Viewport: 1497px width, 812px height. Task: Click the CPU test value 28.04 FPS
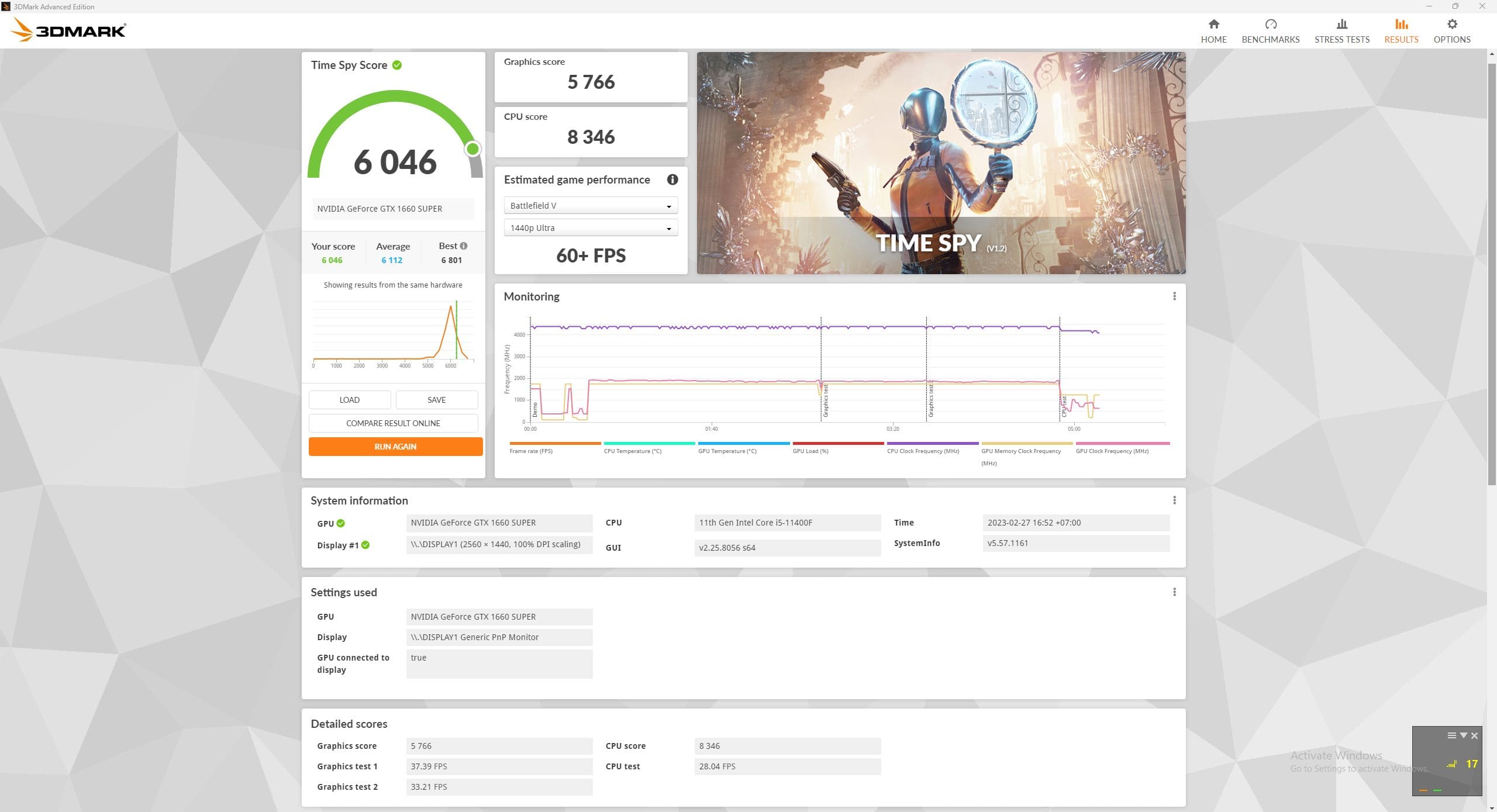(787, 766)
